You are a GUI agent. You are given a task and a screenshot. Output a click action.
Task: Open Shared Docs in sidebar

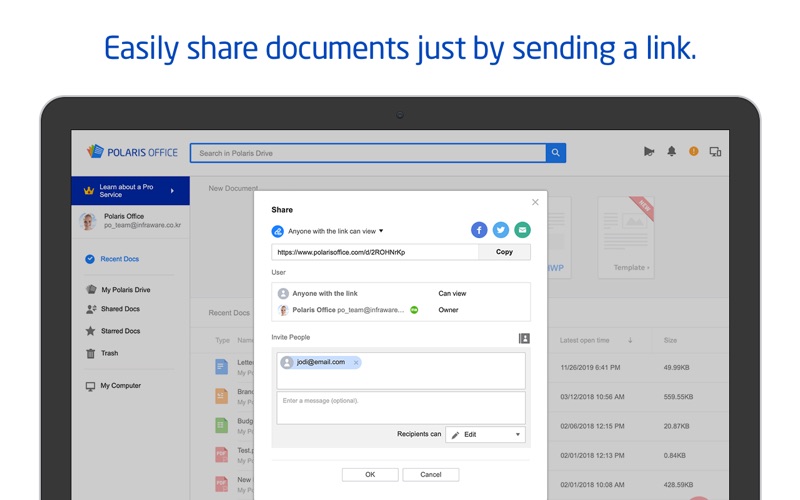tap(120, 309)
